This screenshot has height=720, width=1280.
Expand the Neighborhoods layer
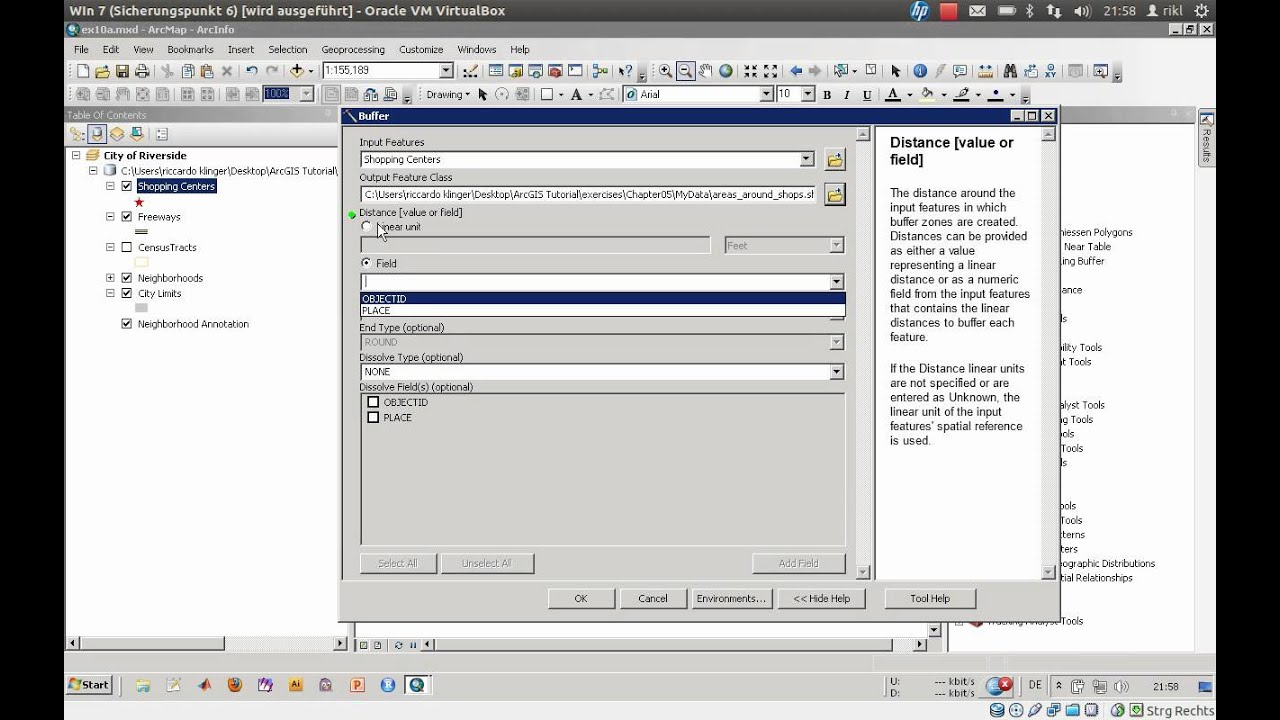110,278
